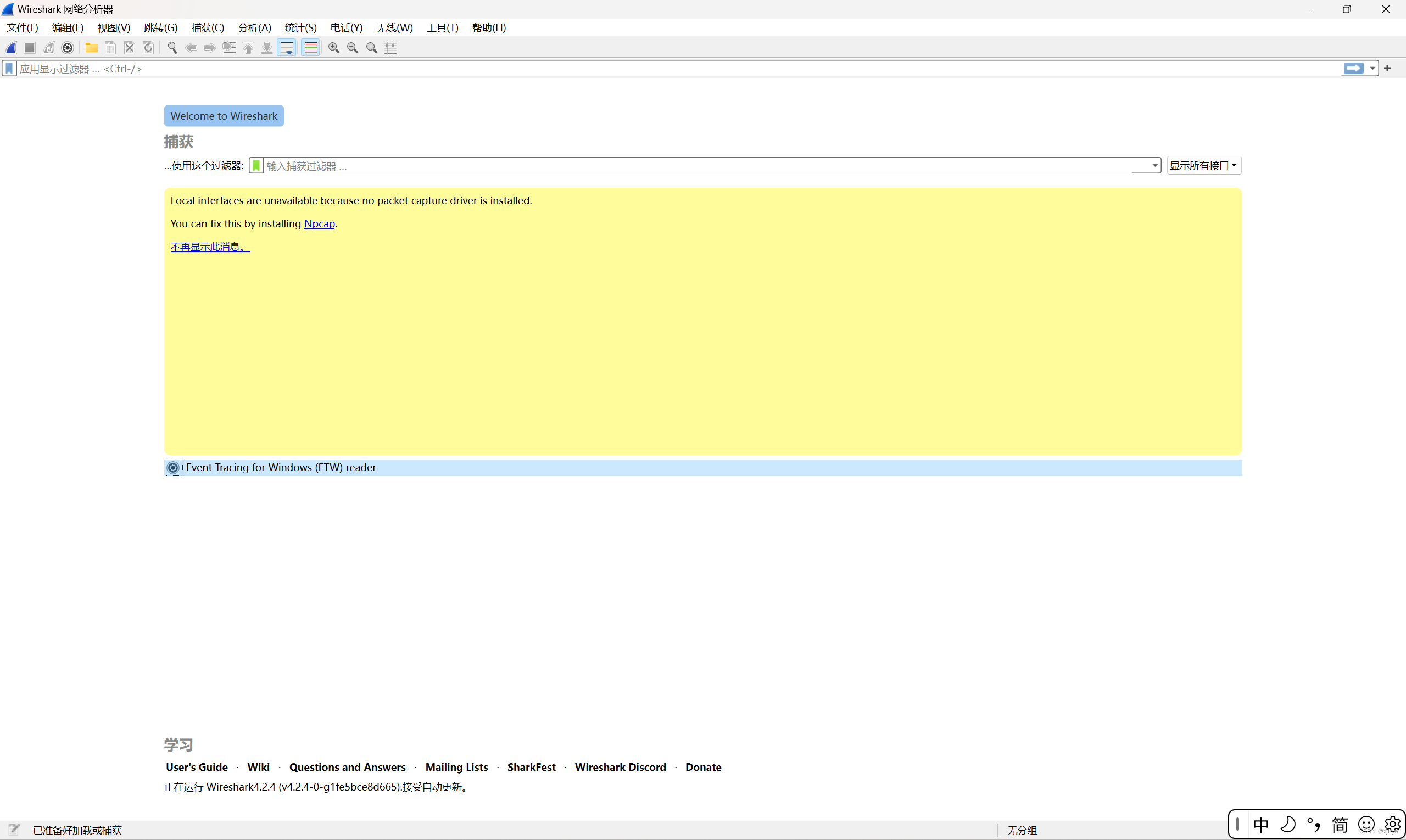Toggle auto-scroll during live capture

287,48
